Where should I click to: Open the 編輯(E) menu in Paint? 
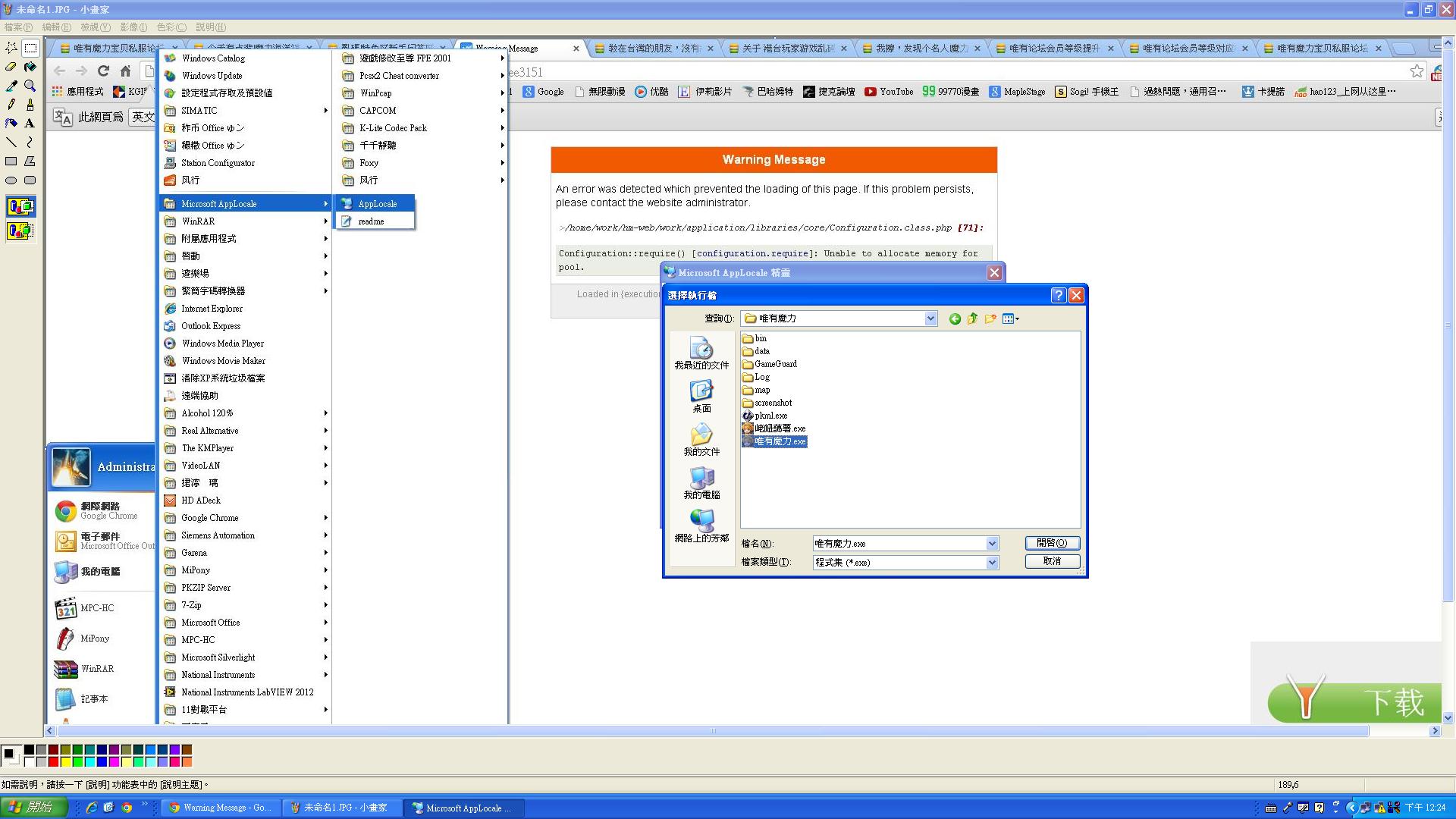coord(56,27)
